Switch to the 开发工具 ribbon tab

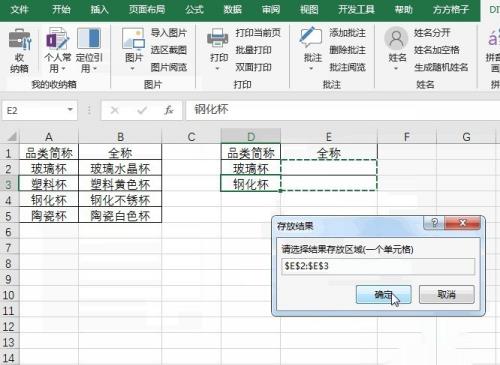[x=356, y=9]
